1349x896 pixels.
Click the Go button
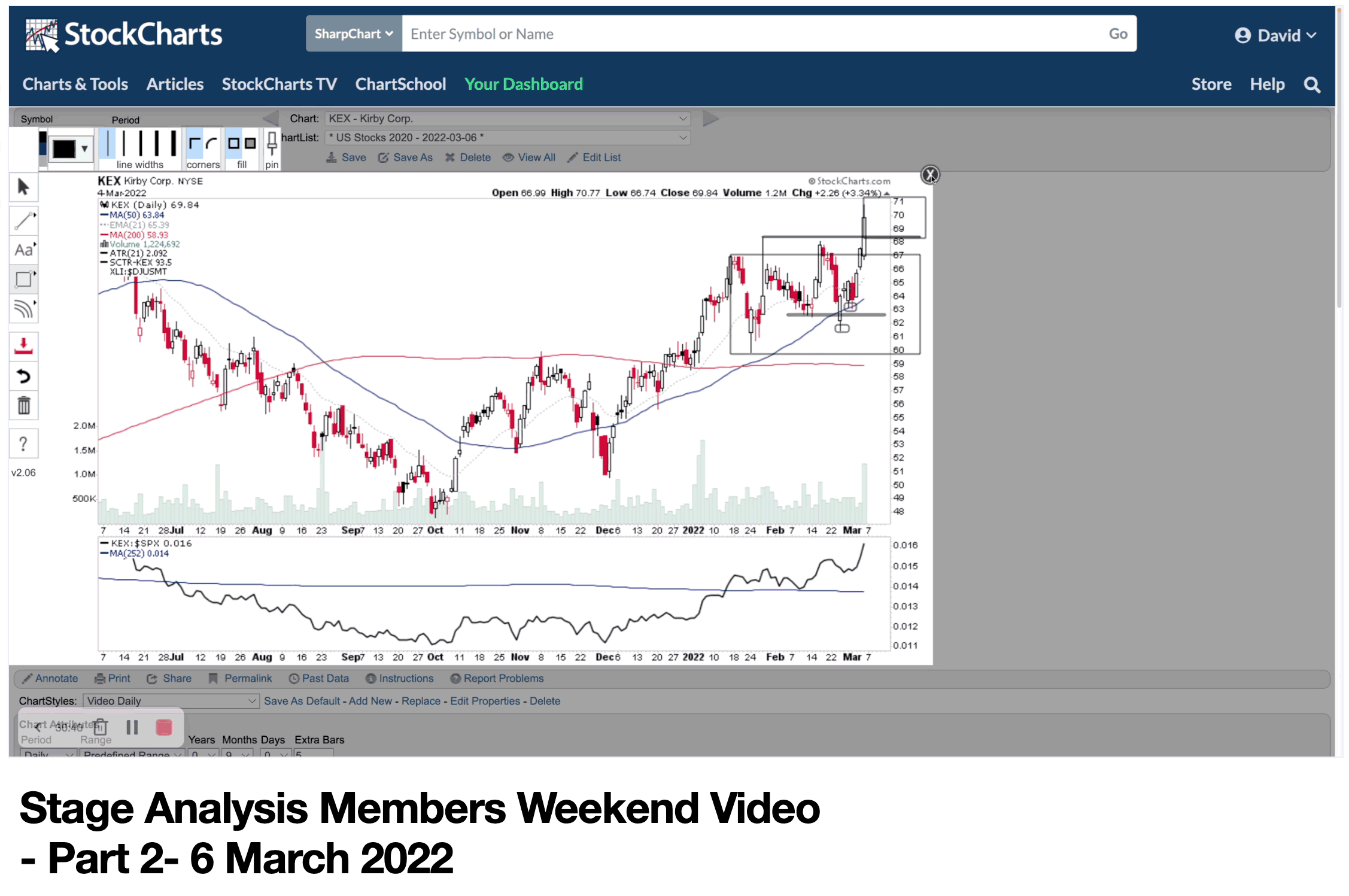coord(1118,34)
